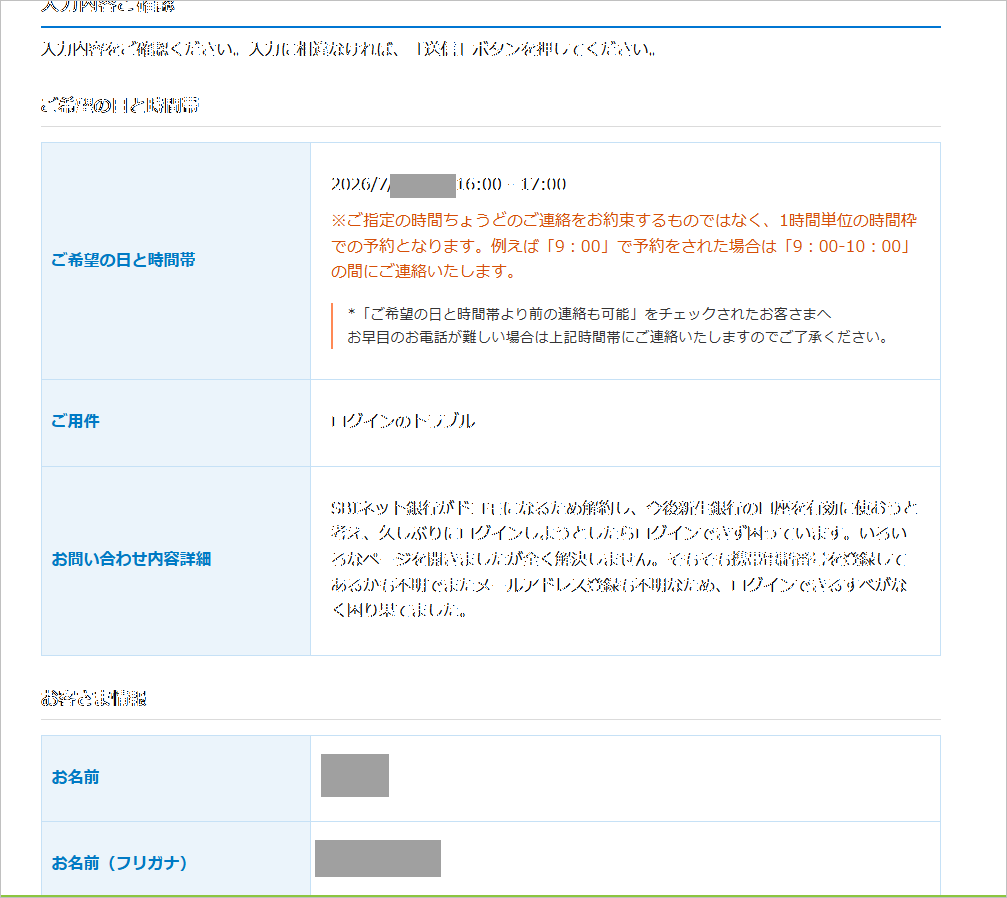
Task: Click the inquiry detail paragraph starting 'SBIネット銀行'
Action: (624, 559)
